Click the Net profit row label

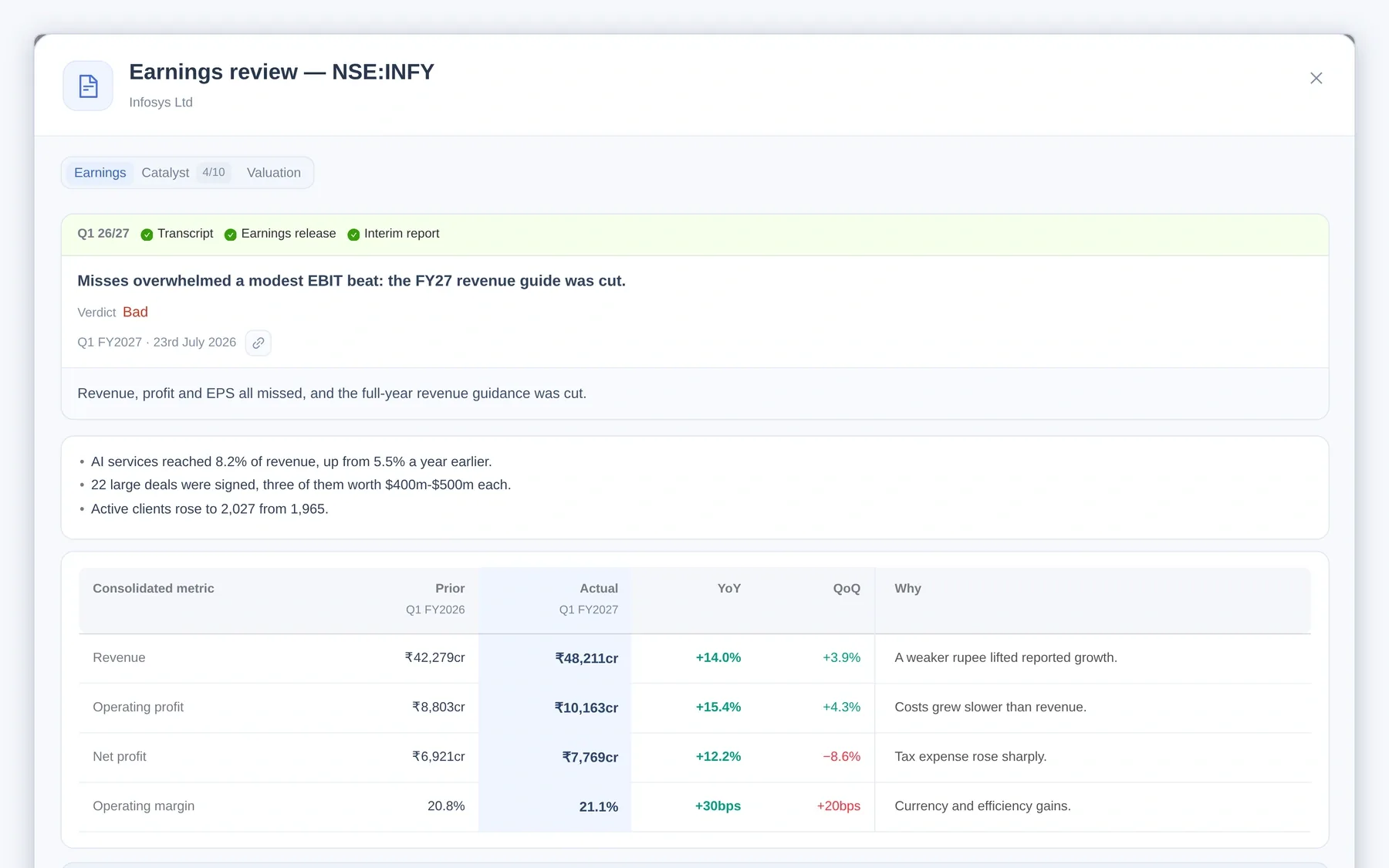[x=120, y=757]
